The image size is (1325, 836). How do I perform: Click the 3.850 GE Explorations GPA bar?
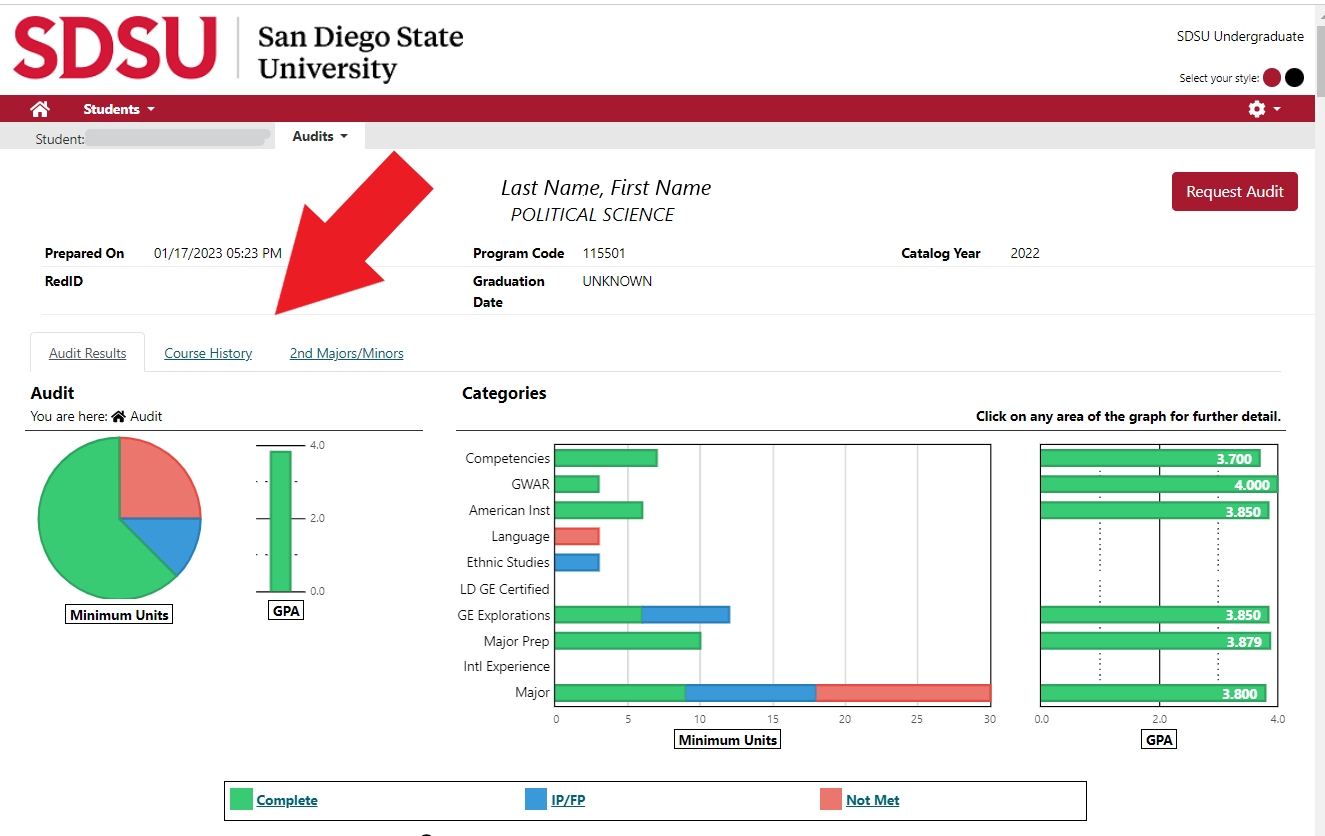1155,614
